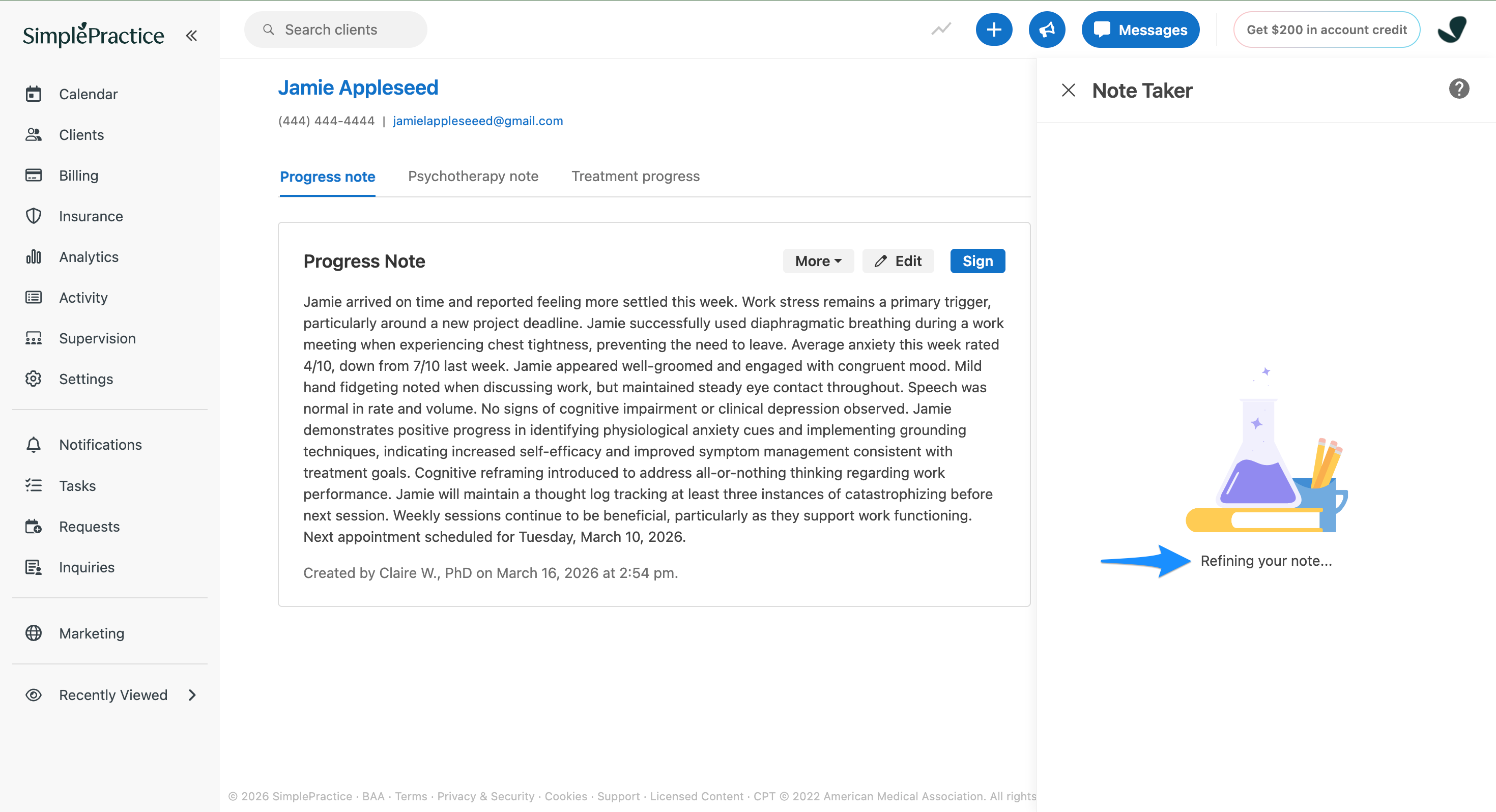
Task: Click the blue plus create button
Action: (x=994, y=30)
